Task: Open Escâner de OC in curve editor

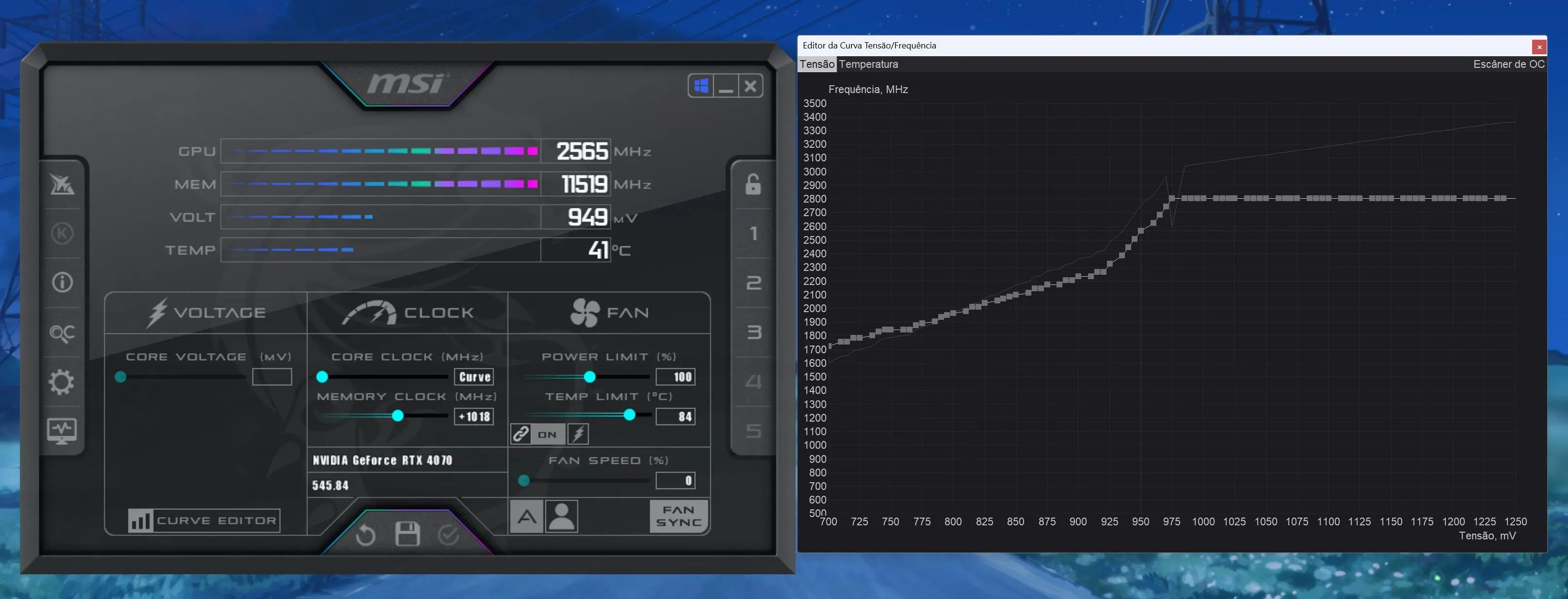Action: coord(1508,64)
